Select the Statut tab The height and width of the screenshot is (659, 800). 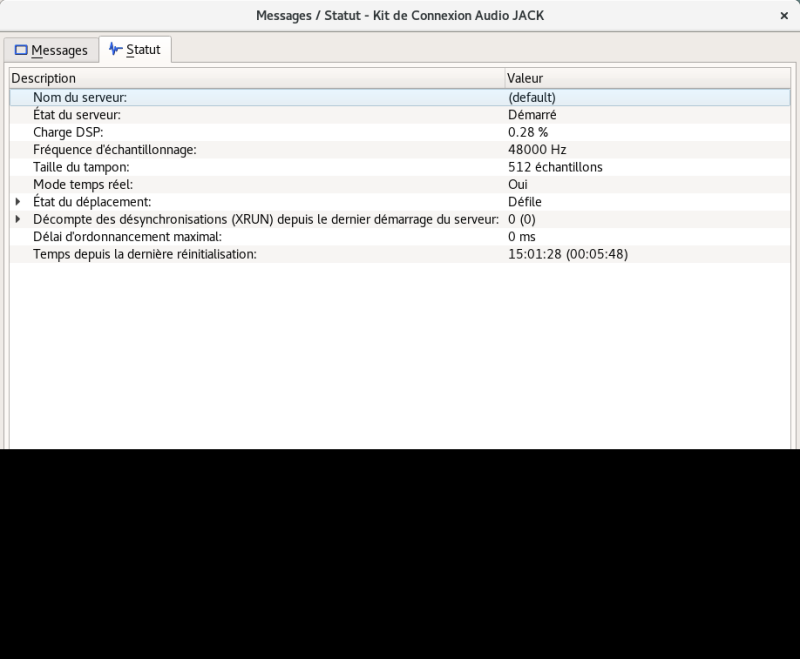point(135,49)
